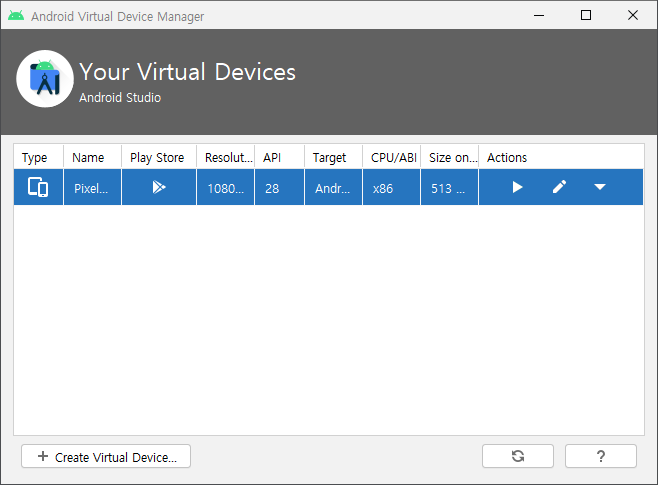Screen dimensions: 658x485
Task: Open help with the question mark button
Action: (601, 456)
